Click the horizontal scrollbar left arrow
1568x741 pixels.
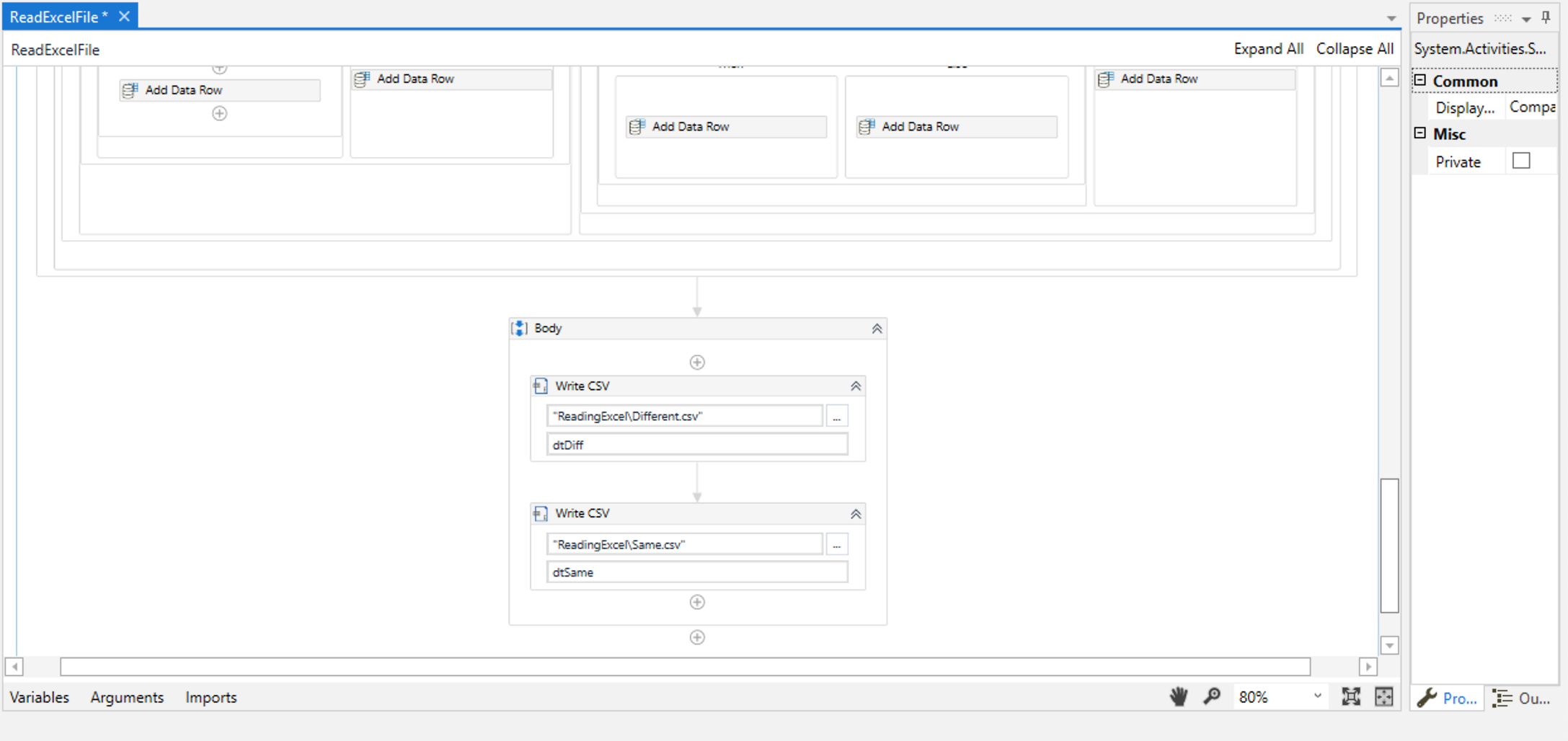[x=14, y=667]
